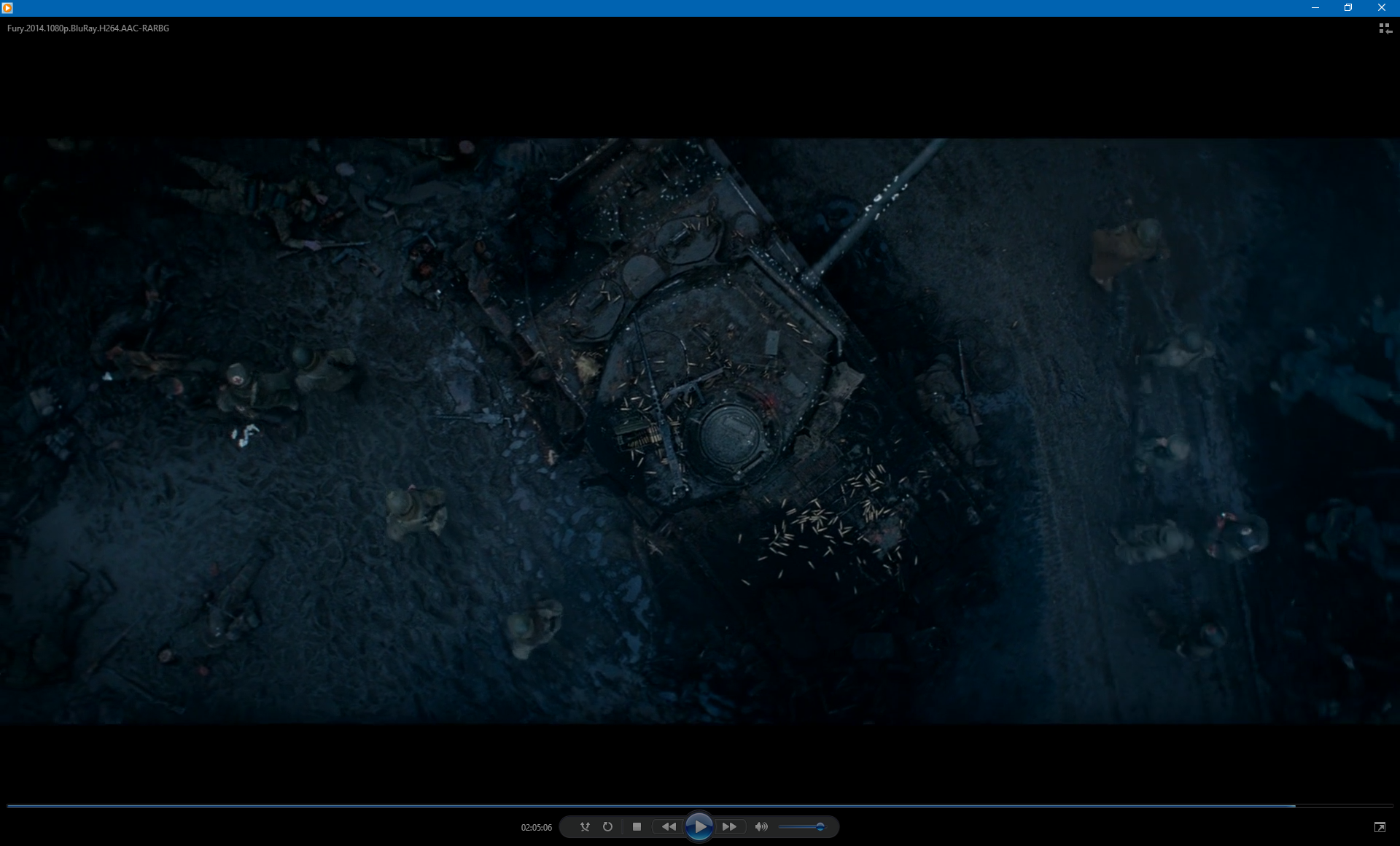Viewport: 1400px width, 846px height.
Task: Click the 02:05:06 elapsed time display
Action: (x=536, y=827)
